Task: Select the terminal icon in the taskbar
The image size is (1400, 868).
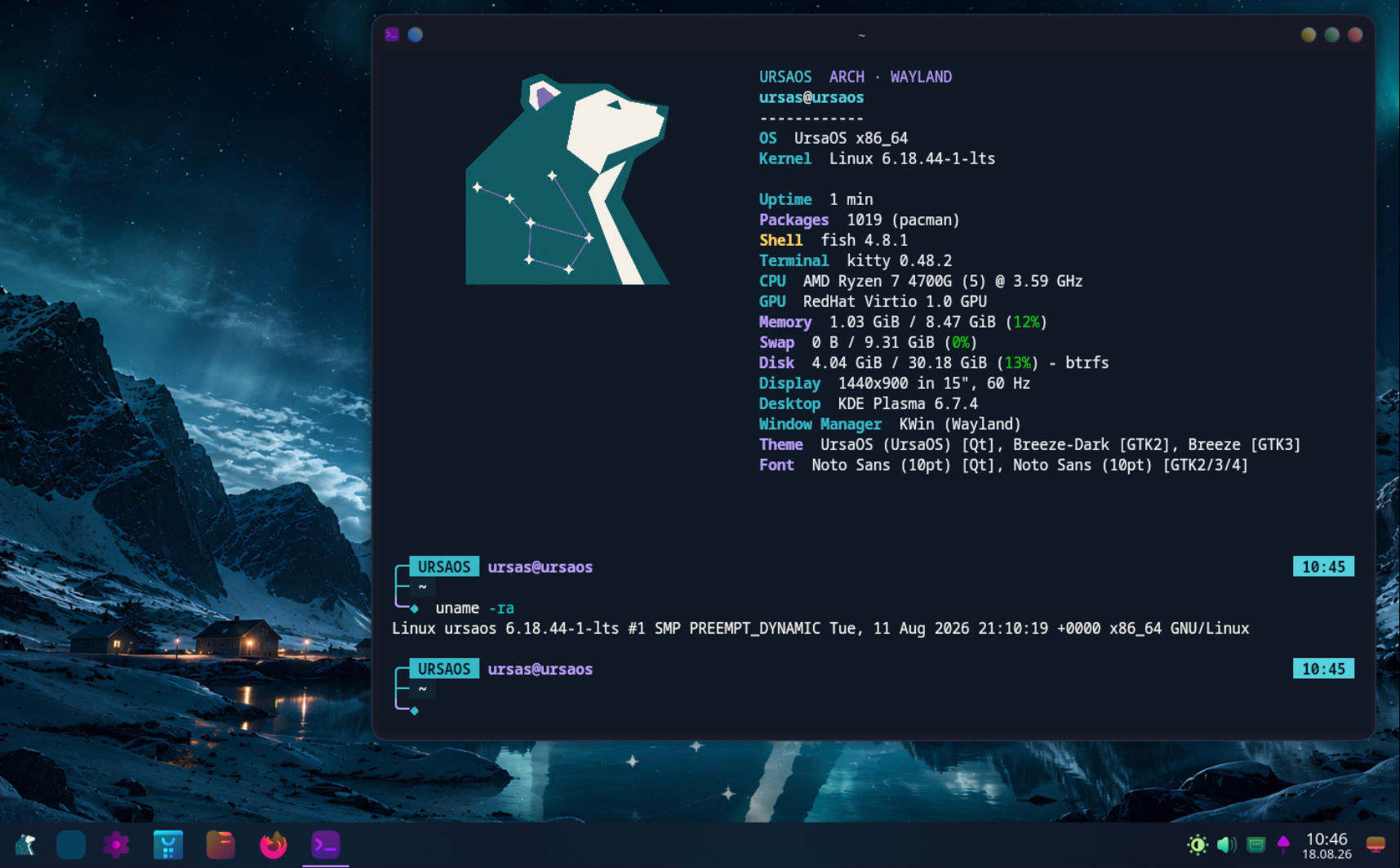Action: click(326, 845)
